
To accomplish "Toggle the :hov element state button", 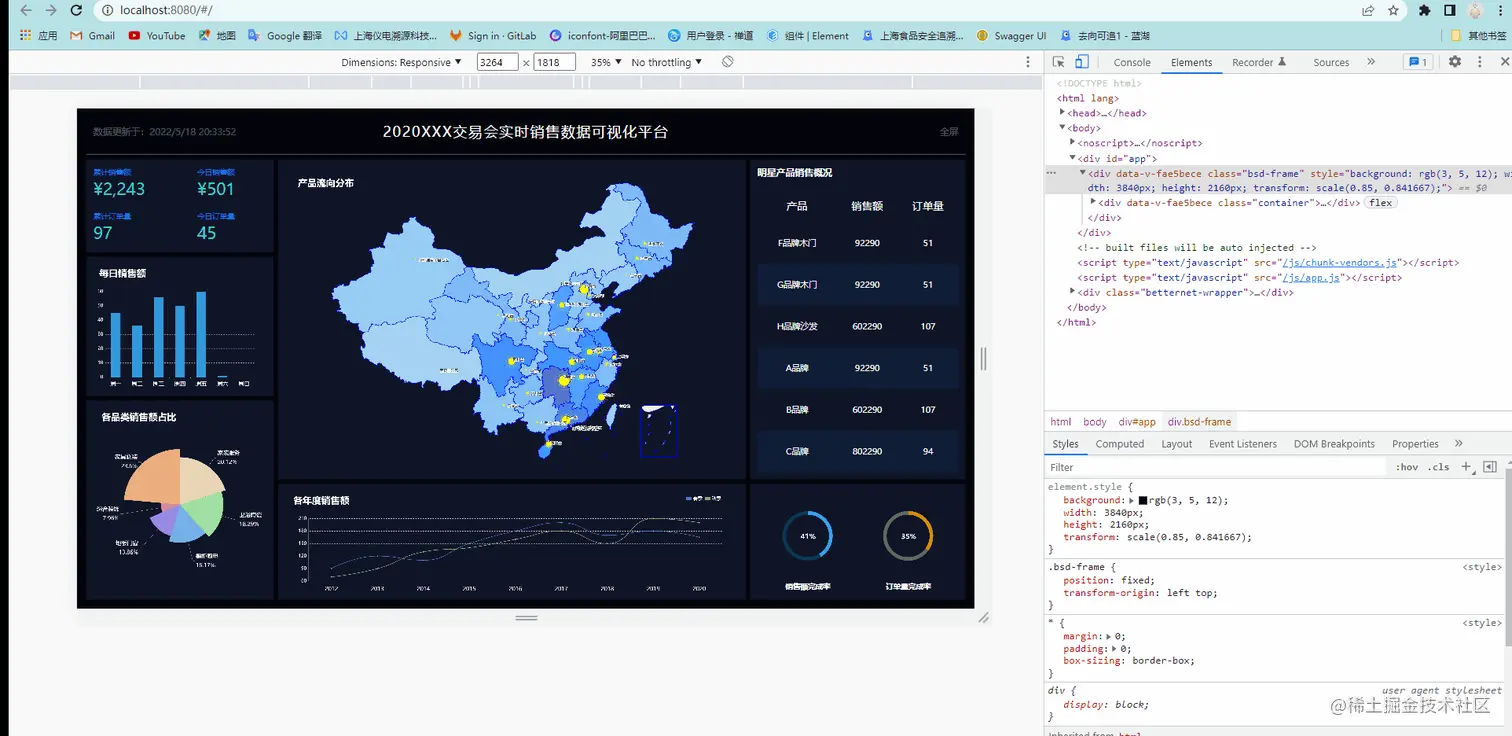I will coord(1406,467).
